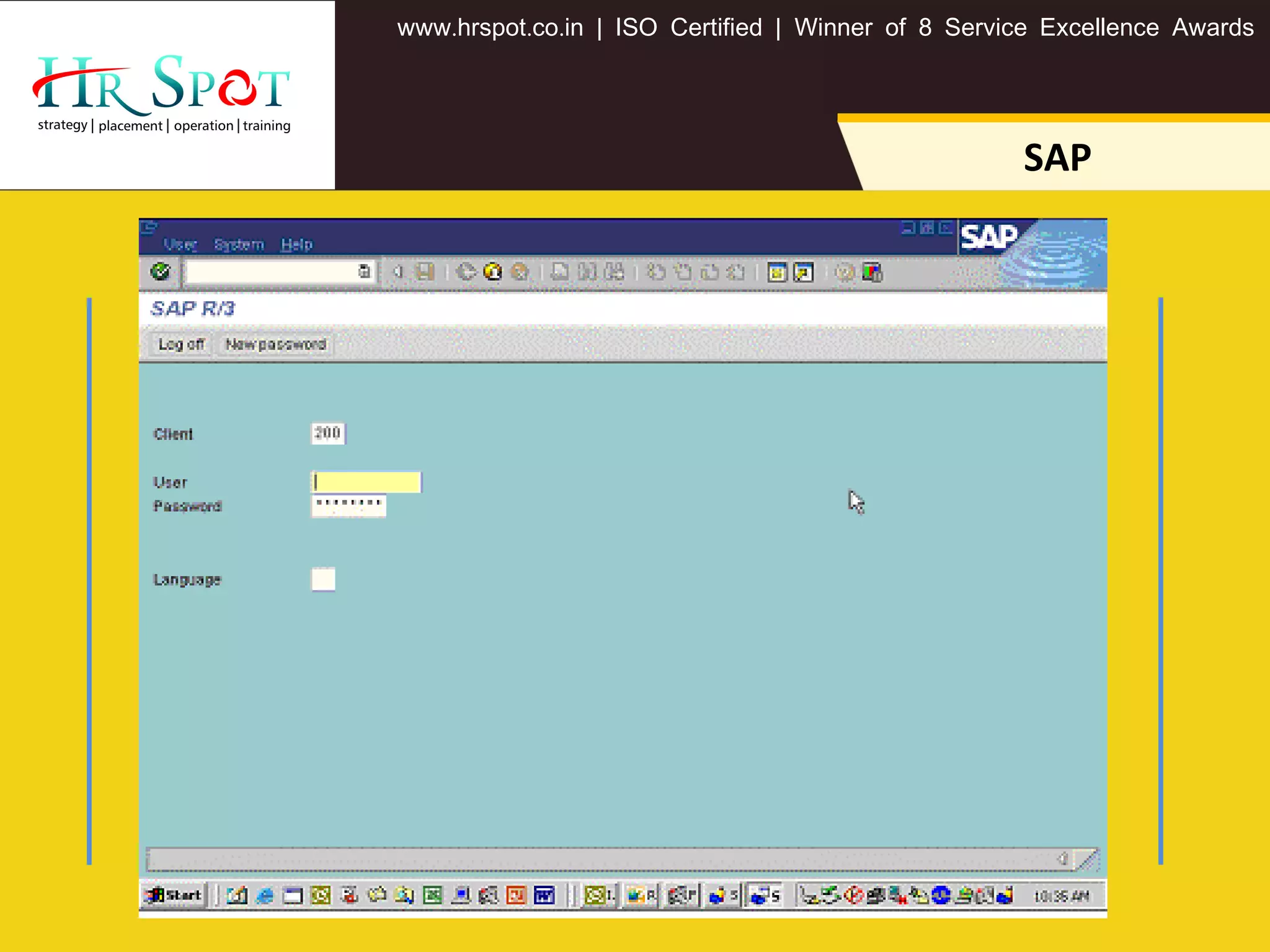Image resolution: width=1270 pixels, height=952 pixels.
Task: Expand the status bar arrow
Action: click(x=1062, y=859)
